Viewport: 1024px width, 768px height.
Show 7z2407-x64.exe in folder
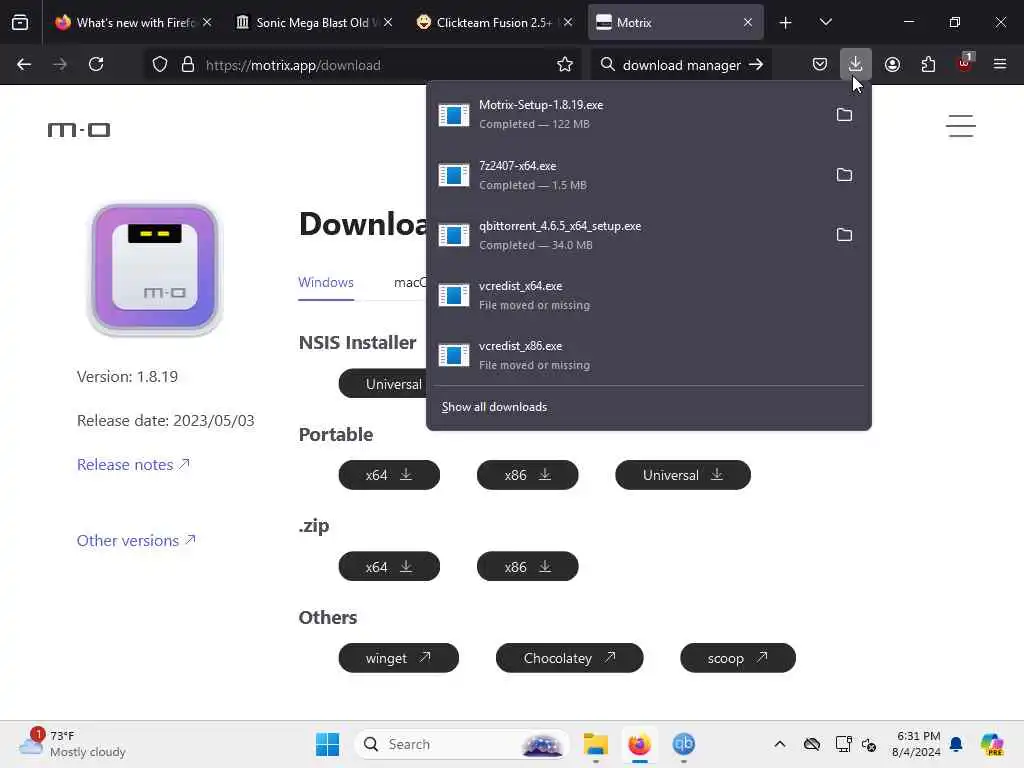pyautogui.click(x=844, y=175)
